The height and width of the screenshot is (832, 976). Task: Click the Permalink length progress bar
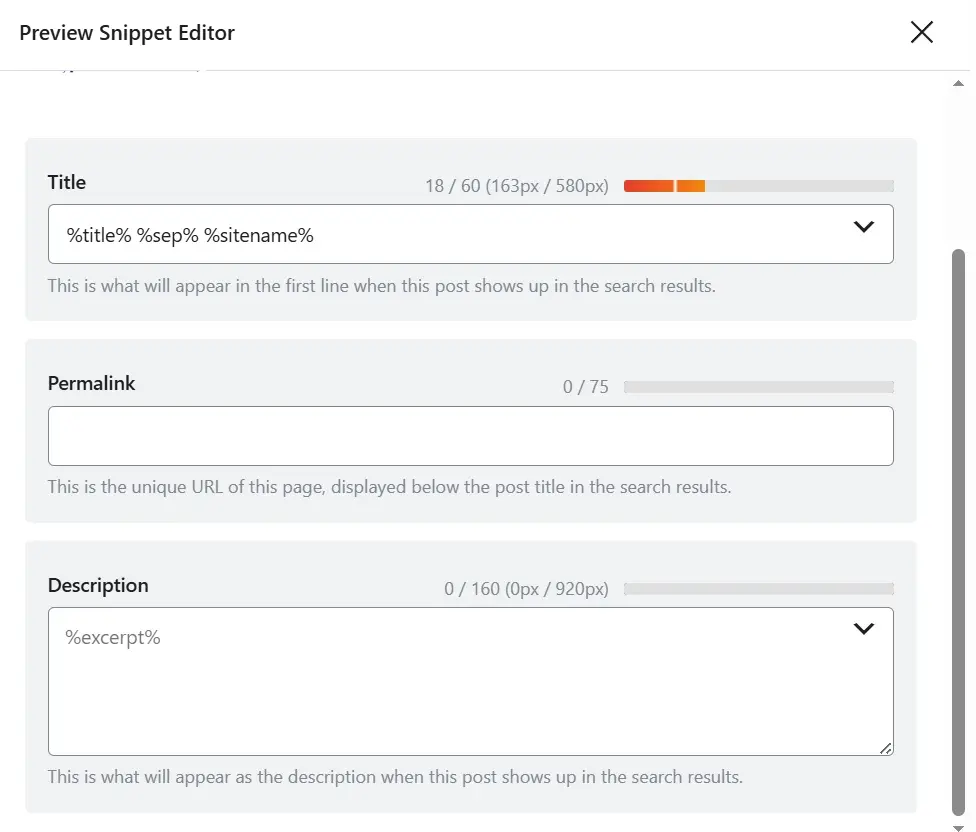[758, 387]
